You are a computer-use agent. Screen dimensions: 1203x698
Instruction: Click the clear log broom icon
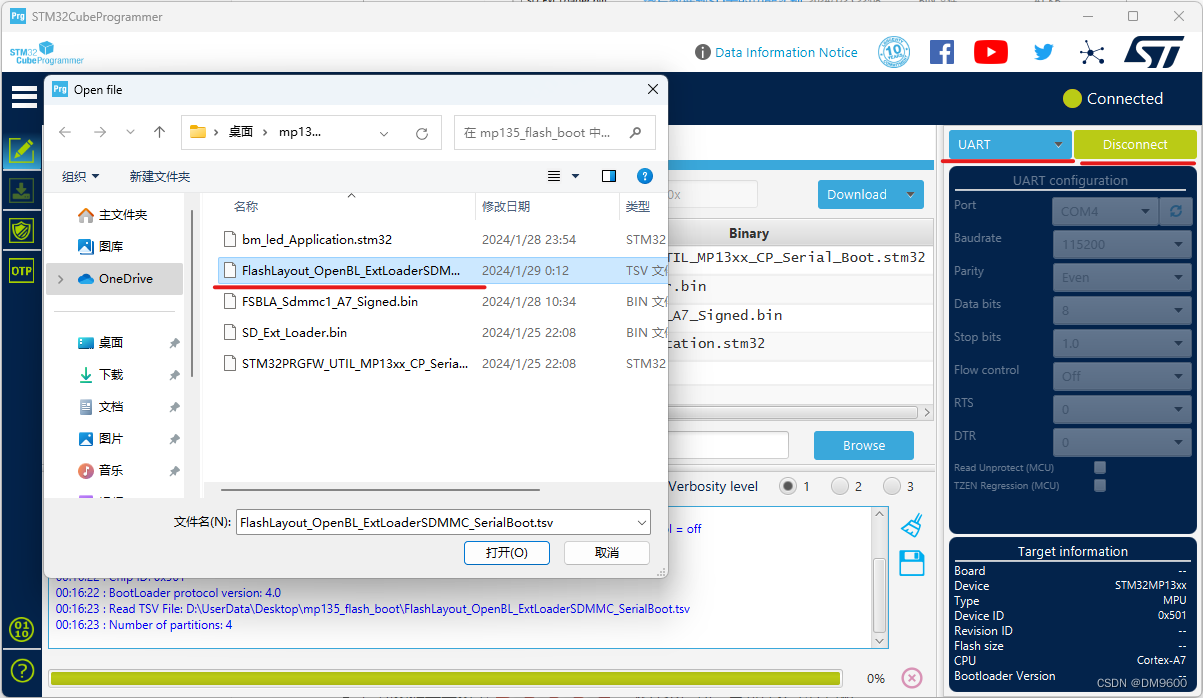click(911, 525)
